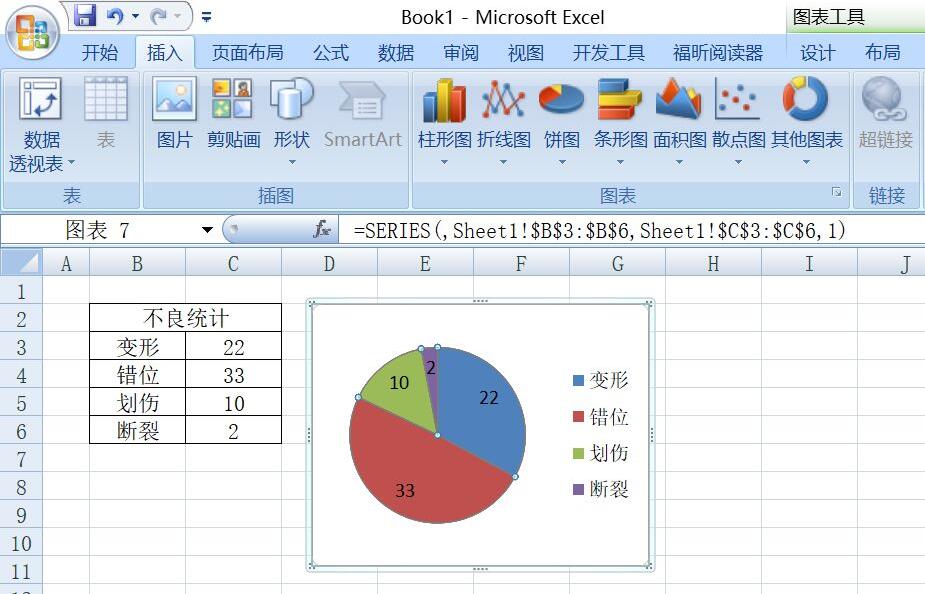This screenshot has width=925, height=594.
Task: Expand the 数据透视表 dropdown arrow
Action: point(71,162)
